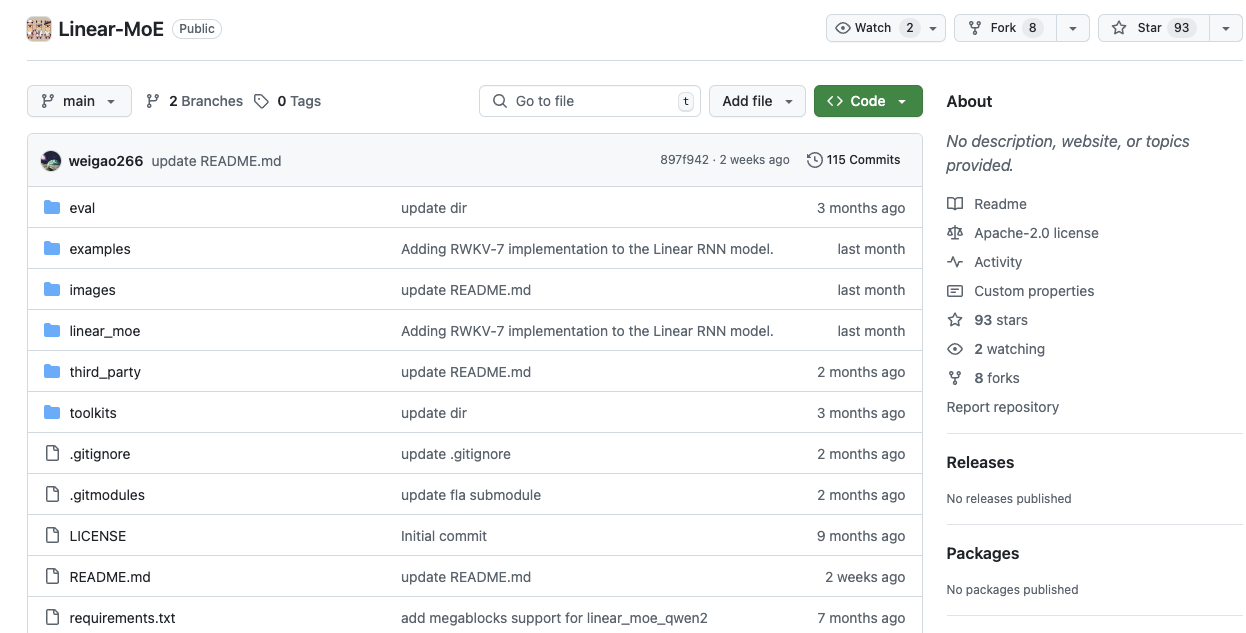This screenshot has width=1246, height=633.
Task: Click the scale icon beside Apache-2.0 license
Action: click(955, 233)
